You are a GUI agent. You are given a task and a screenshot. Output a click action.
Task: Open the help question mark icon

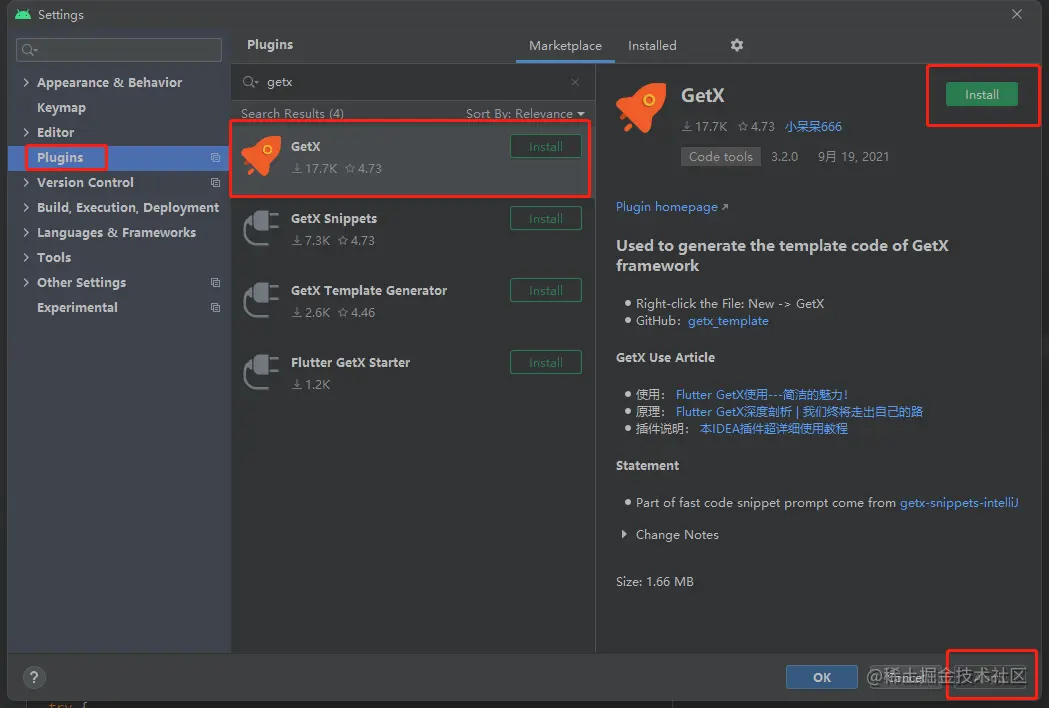pos(34,677)
